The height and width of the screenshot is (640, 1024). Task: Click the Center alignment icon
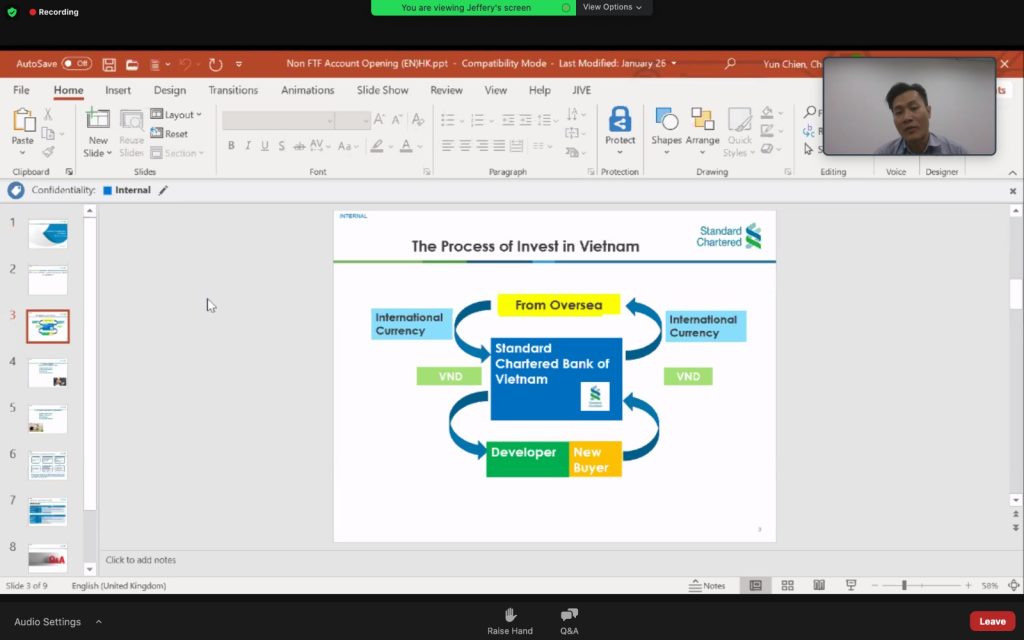tap(465, 146)
